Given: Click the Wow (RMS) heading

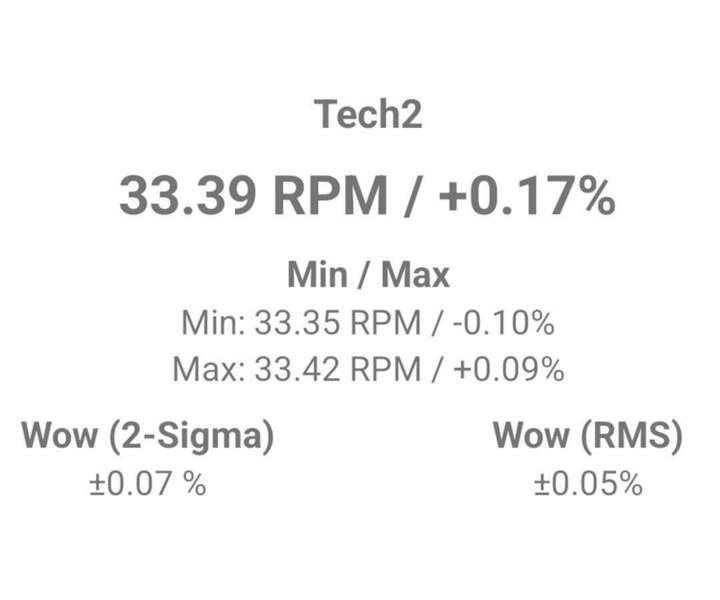Looking at the screenshot, I should [x=588, y=437].
